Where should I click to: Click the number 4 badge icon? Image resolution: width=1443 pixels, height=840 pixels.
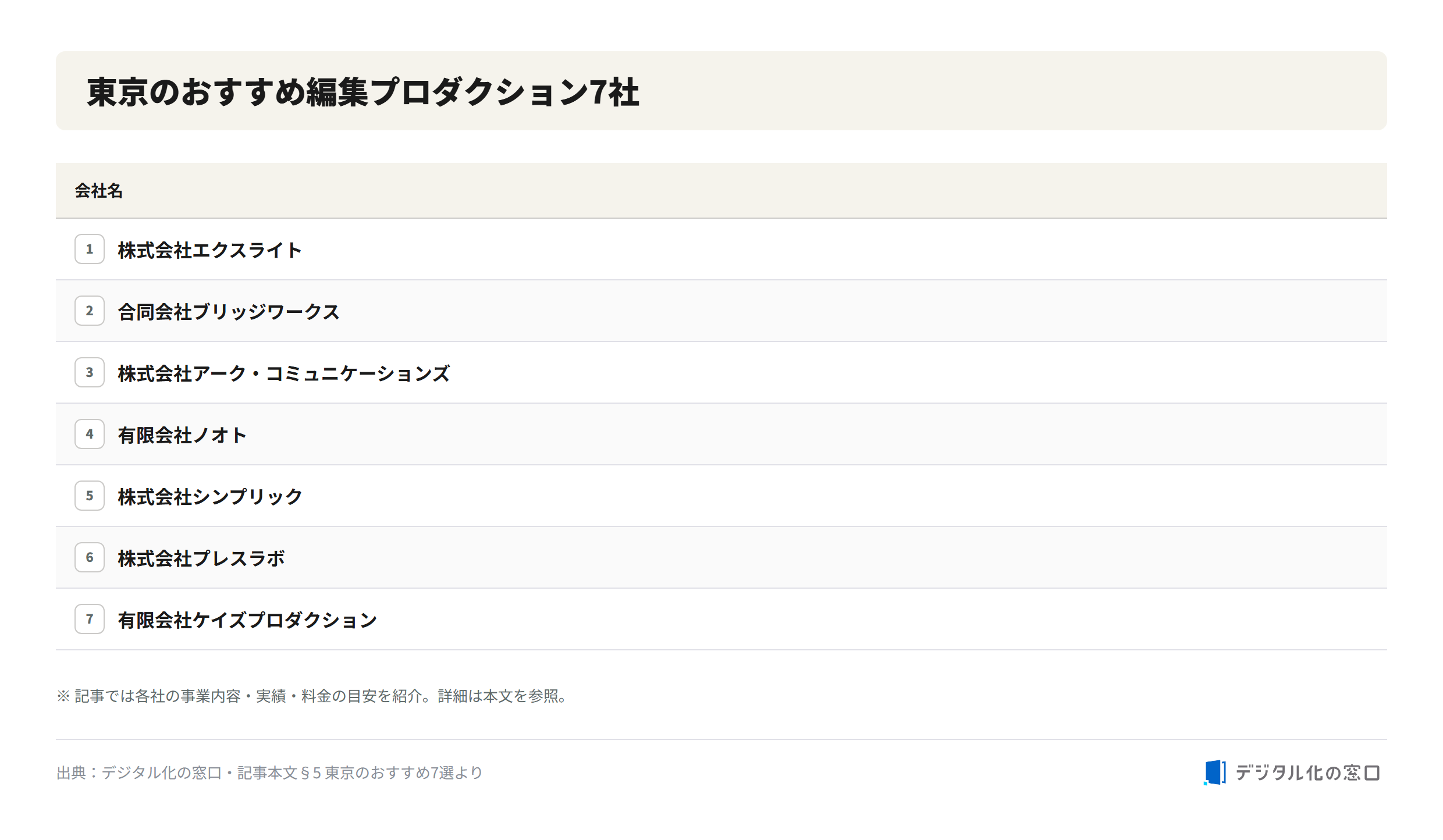click(90, 434)
